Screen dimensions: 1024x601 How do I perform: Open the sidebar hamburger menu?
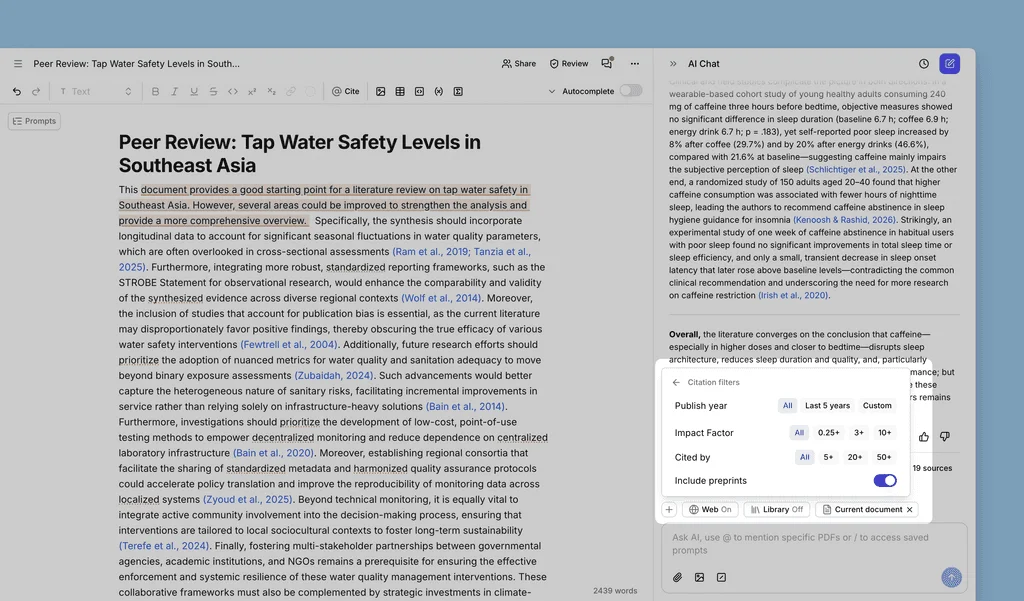coord(18,64)
